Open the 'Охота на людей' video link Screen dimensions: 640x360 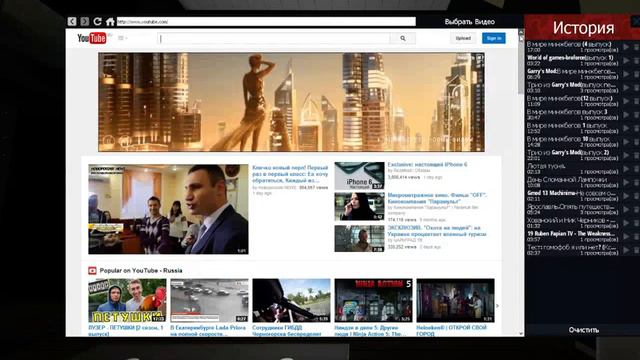point(437,231)
